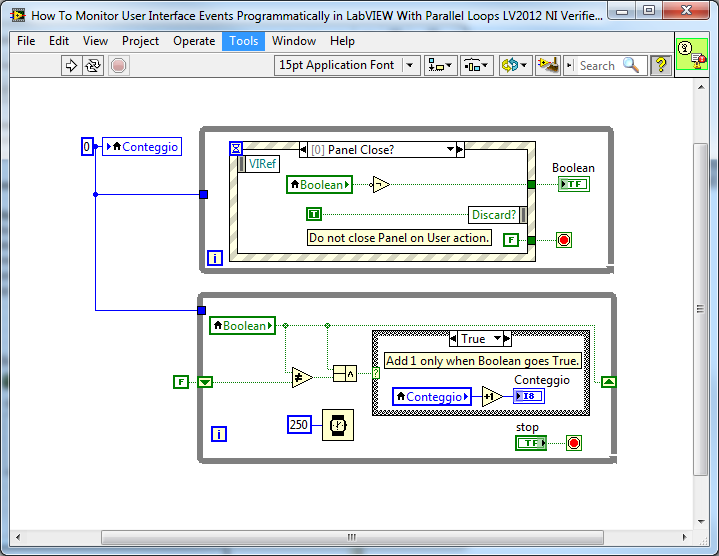Open the Window menu
719x556 pixels.
click(294, 41)
